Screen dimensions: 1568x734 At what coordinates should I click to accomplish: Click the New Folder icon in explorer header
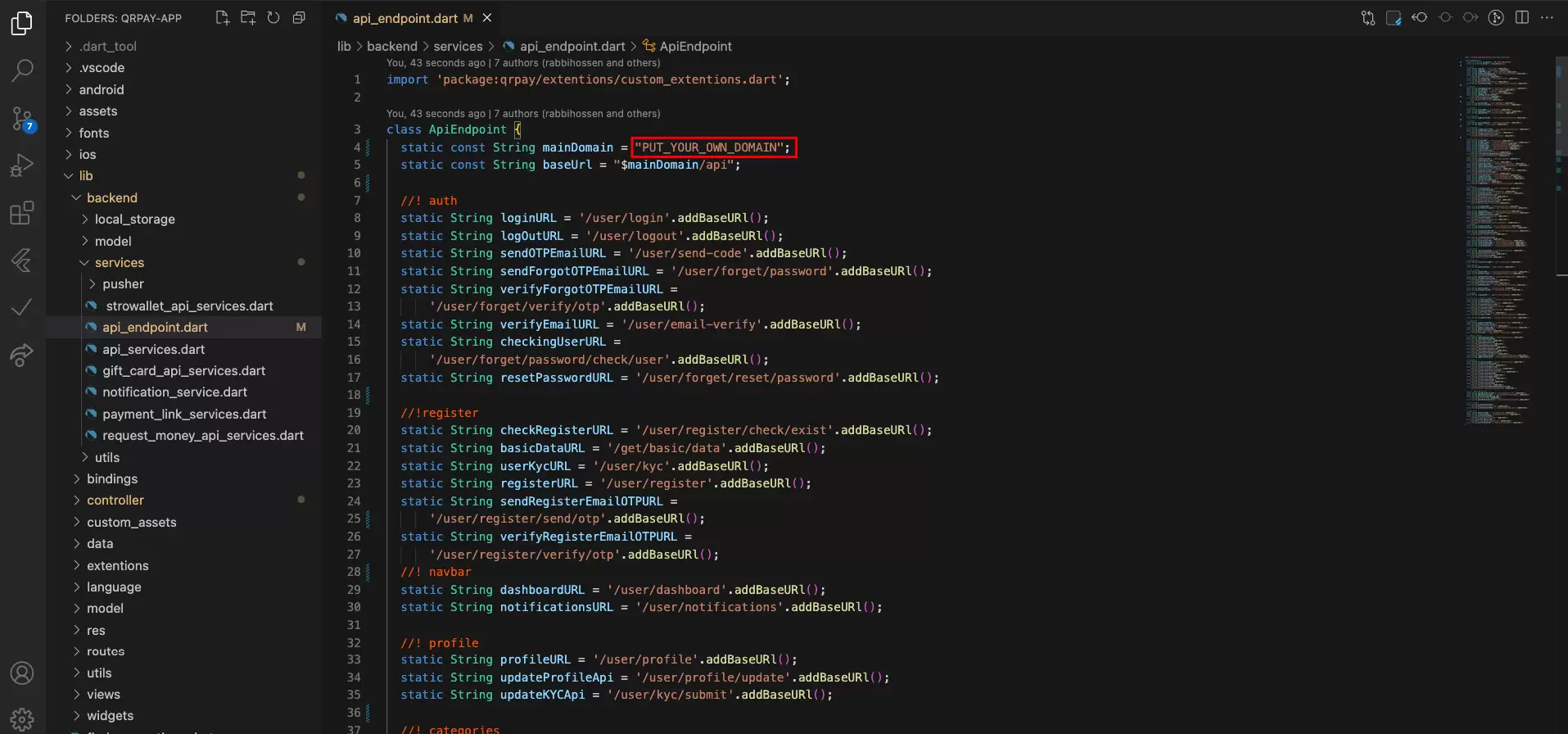coord(248,17)
